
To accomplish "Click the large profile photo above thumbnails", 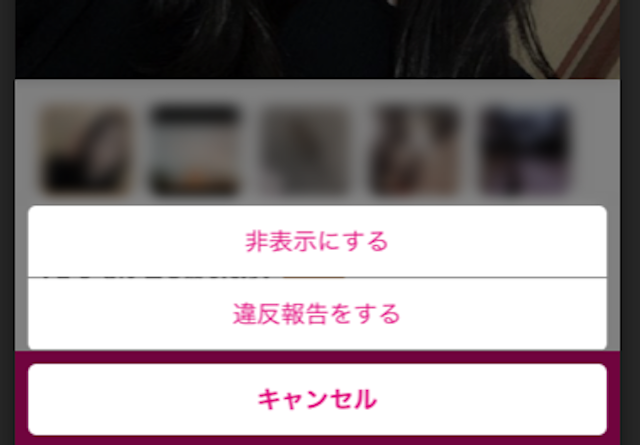I will (x=317, y=39).
